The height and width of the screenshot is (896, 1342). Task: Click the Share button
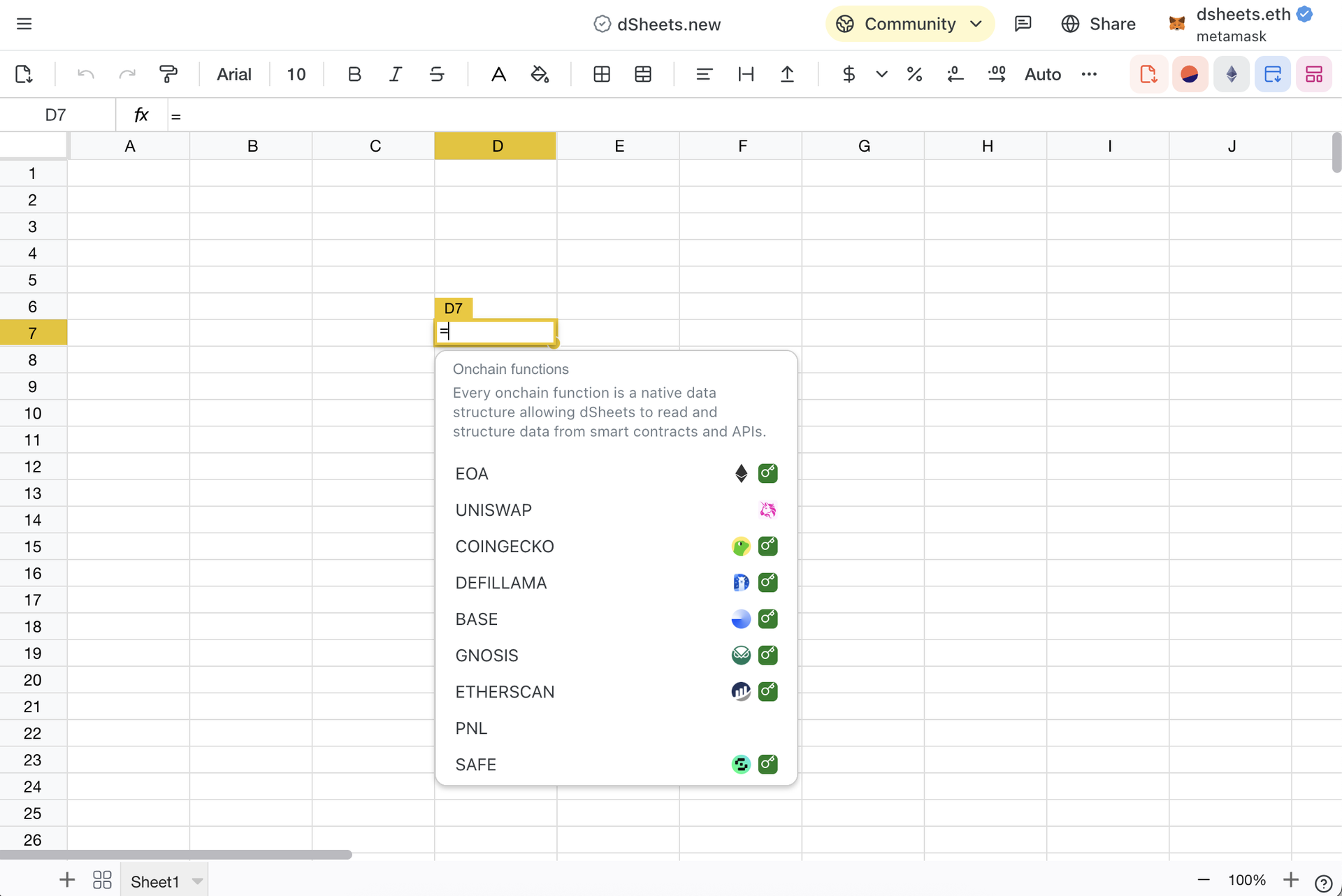1111,23
